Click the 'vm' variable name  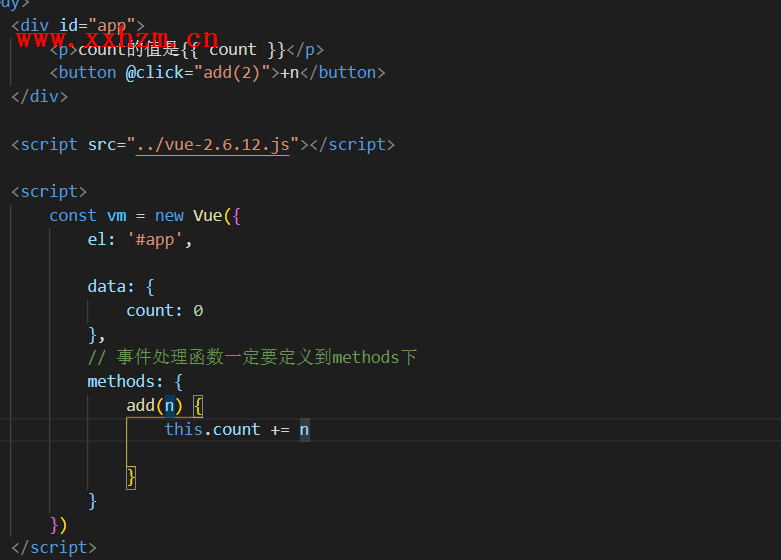[x=116, y=215]
